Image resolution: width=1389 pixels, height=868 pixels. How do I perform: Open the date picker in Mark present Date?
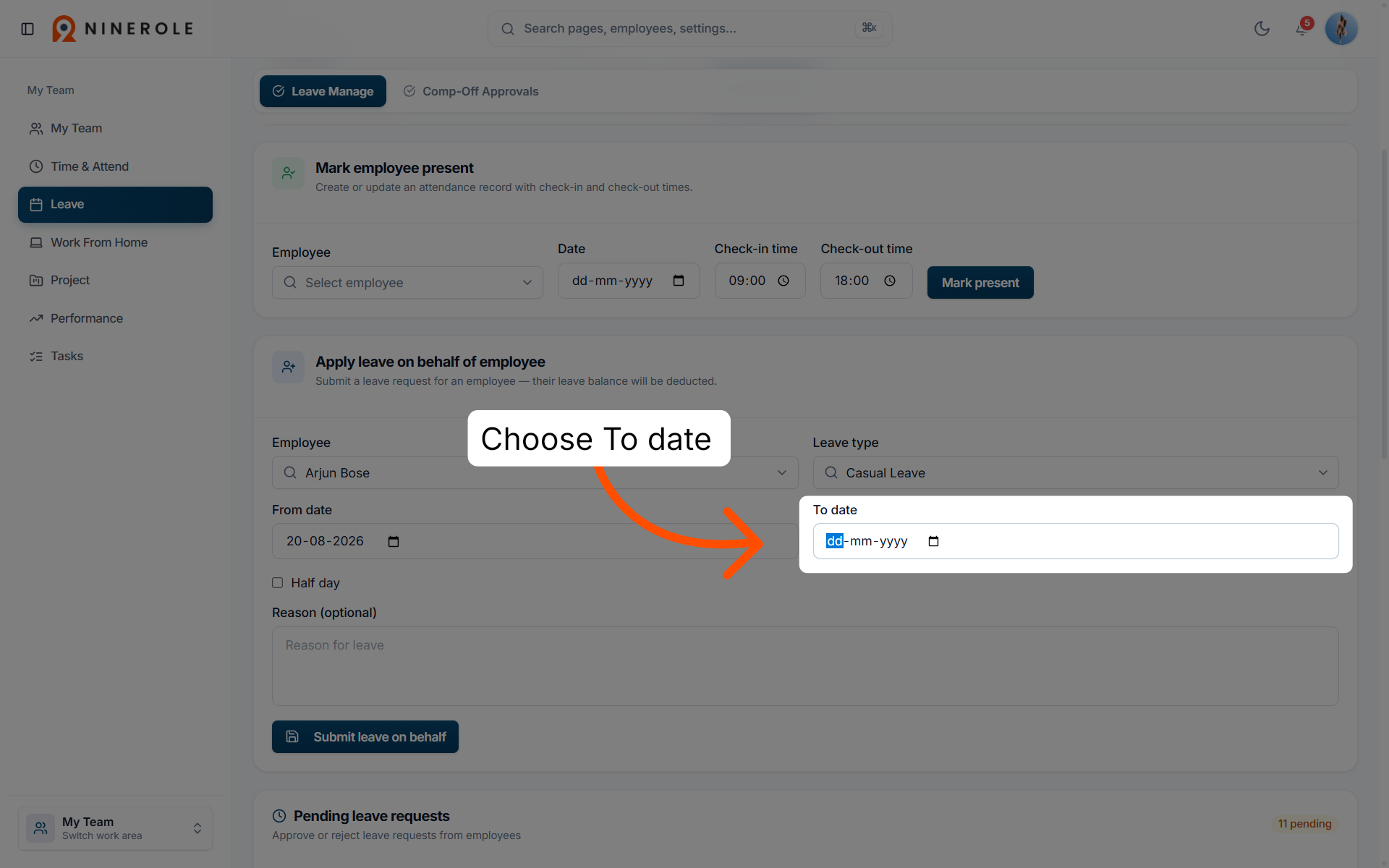(x=679, y=281)
